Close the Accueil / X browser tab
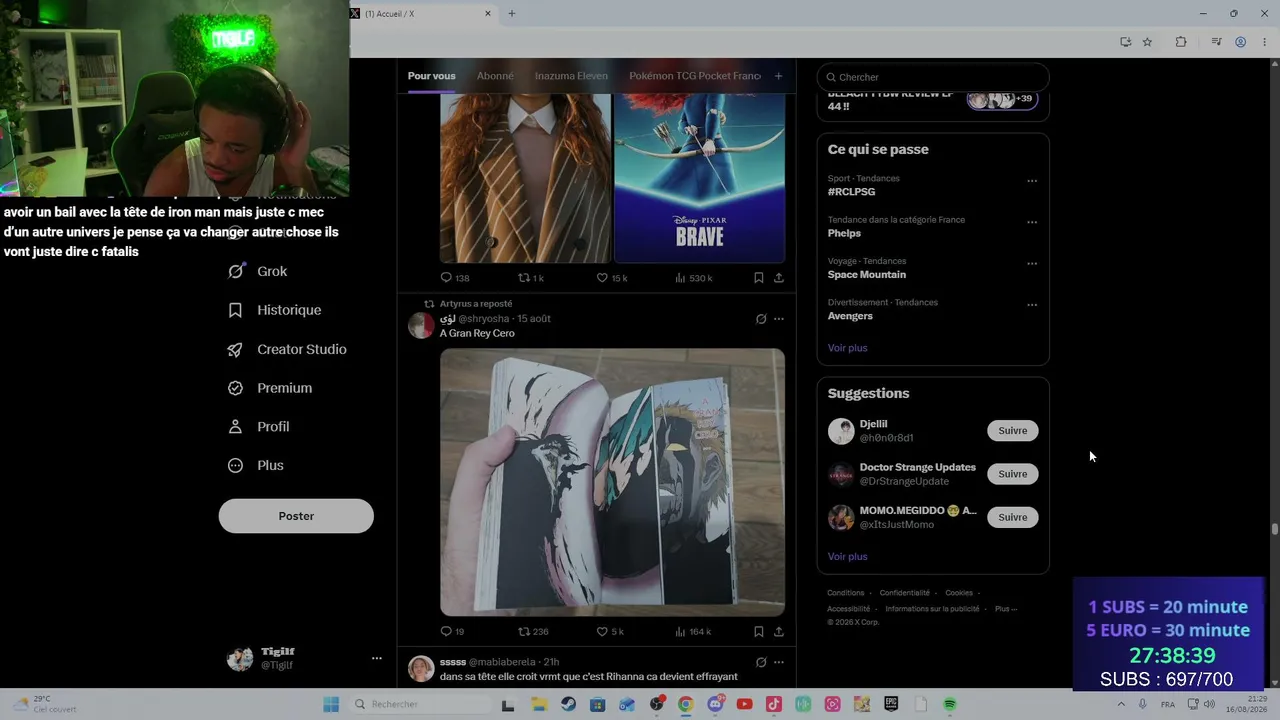Image resolution: width=1280 pixels, height=720 pixels. 488,14
